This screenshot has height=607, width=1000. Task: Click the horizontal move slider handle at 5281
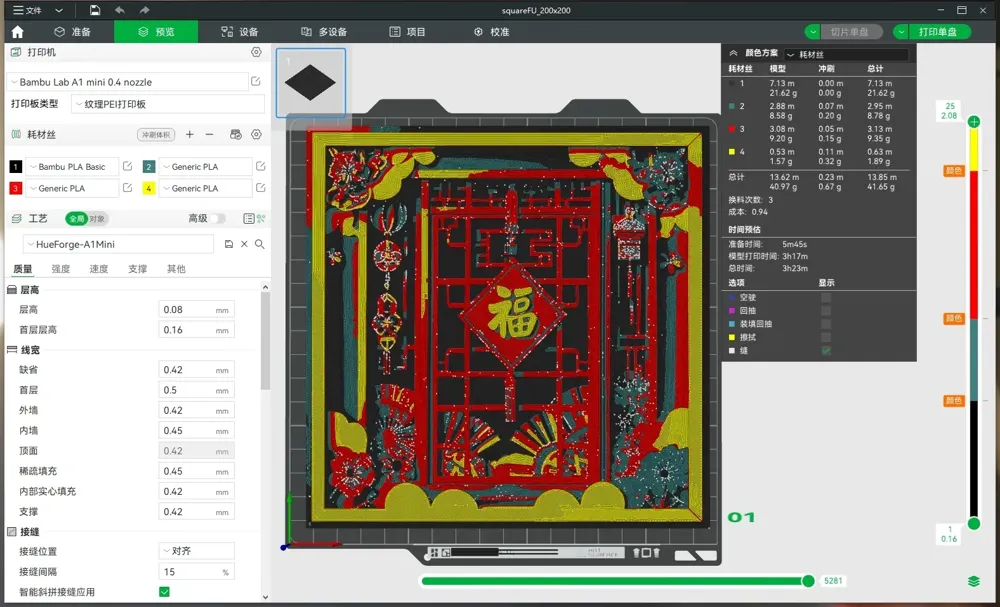pyautogui.click(x=808, y=581)
